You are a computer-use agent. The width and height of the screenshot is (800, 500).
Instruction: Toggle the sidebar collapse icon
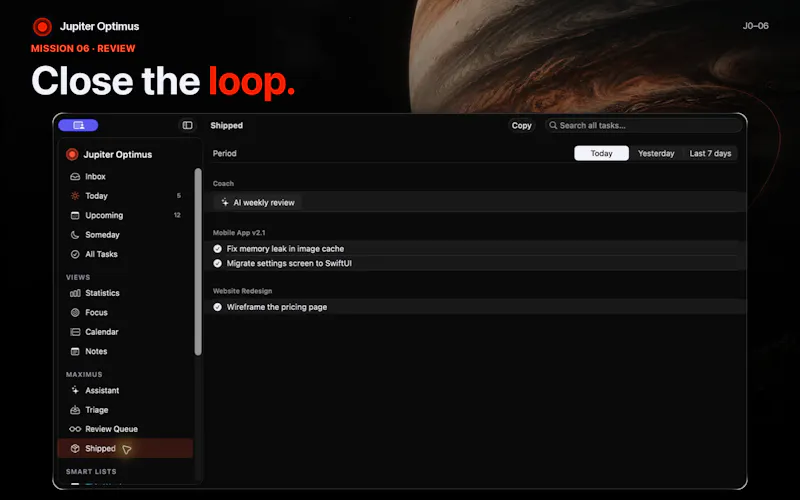(x=187, y=125)
